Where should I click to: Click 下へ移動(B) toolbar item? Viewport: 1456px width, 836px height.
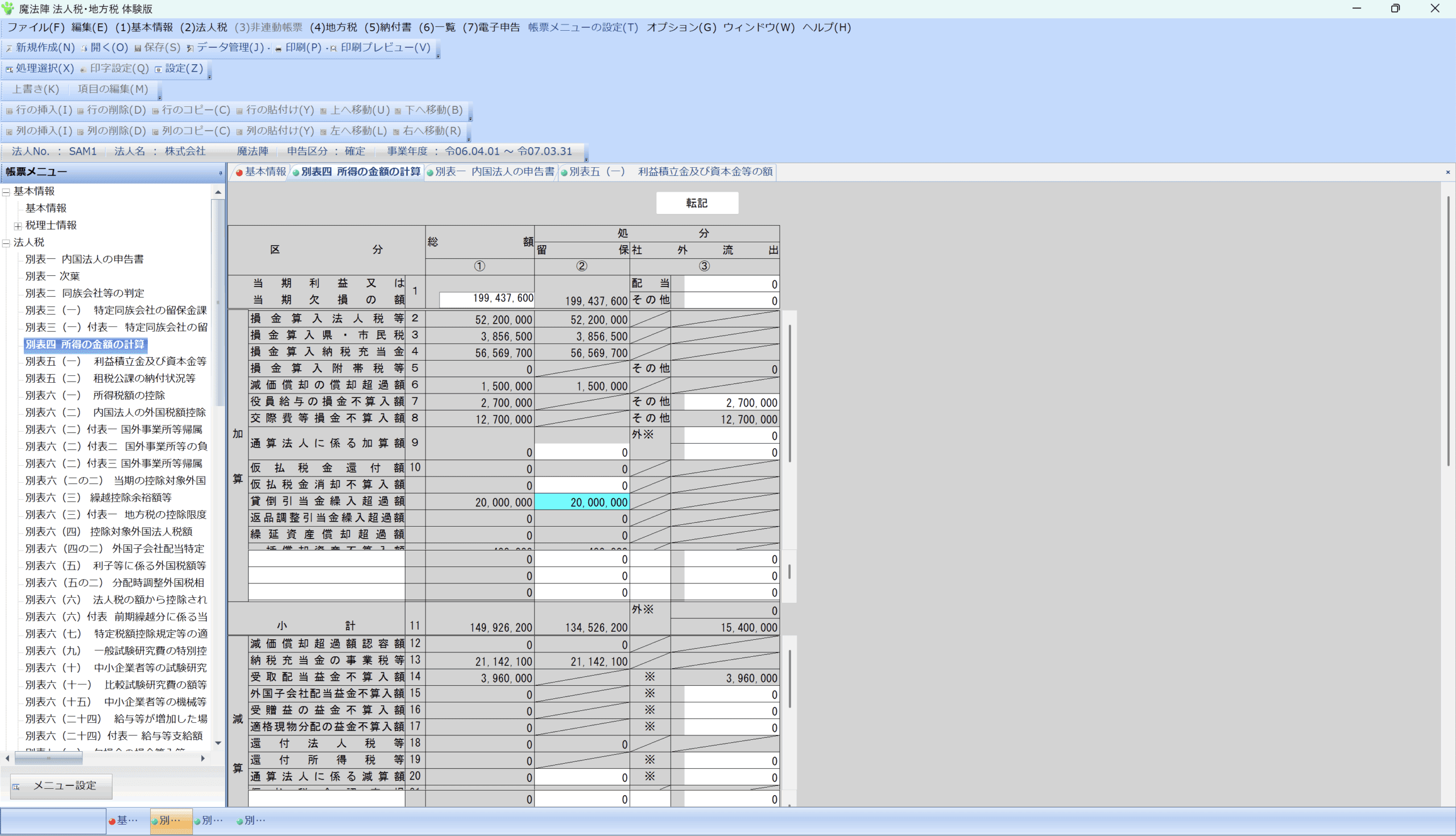[x=428, y=110]
